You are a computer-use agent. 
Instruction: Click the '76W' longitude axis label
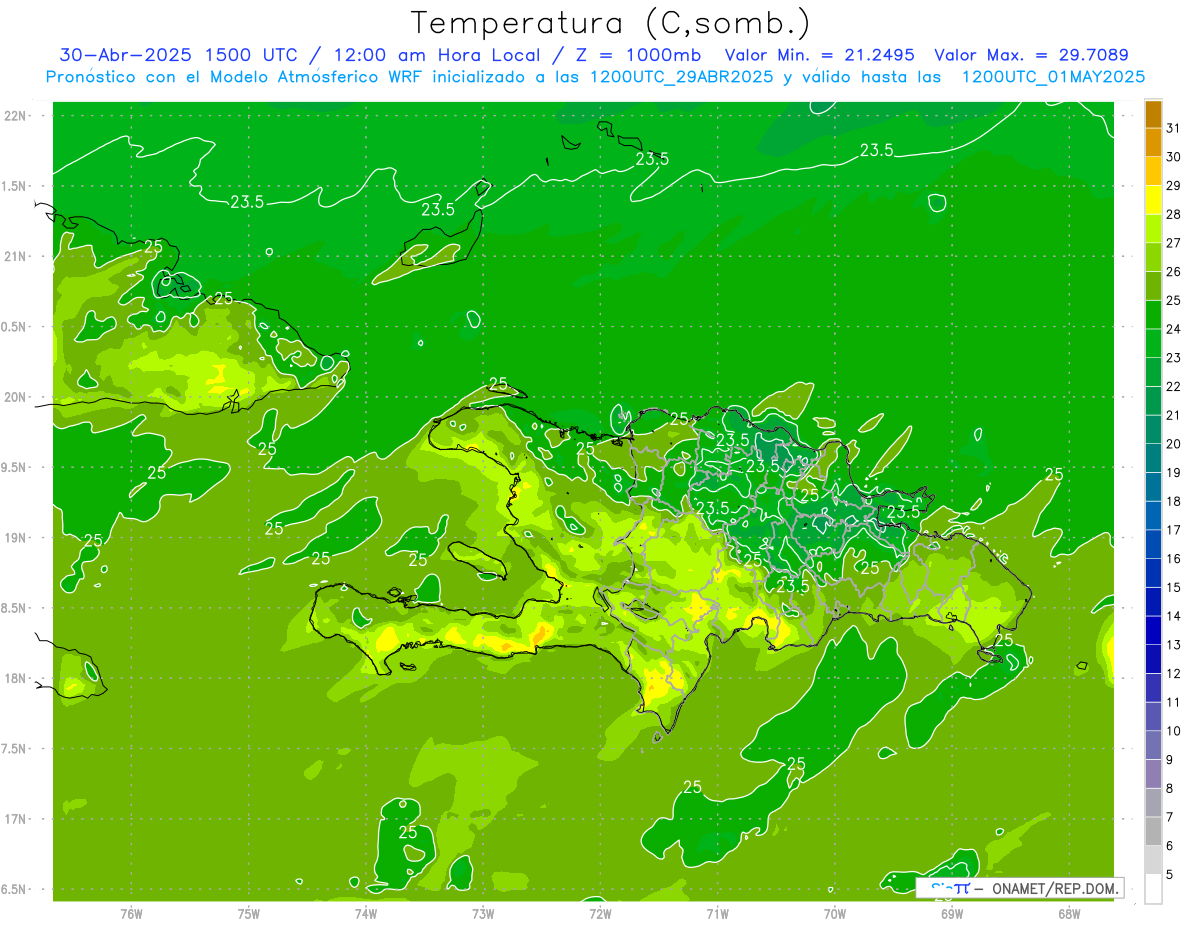[131, 913]
